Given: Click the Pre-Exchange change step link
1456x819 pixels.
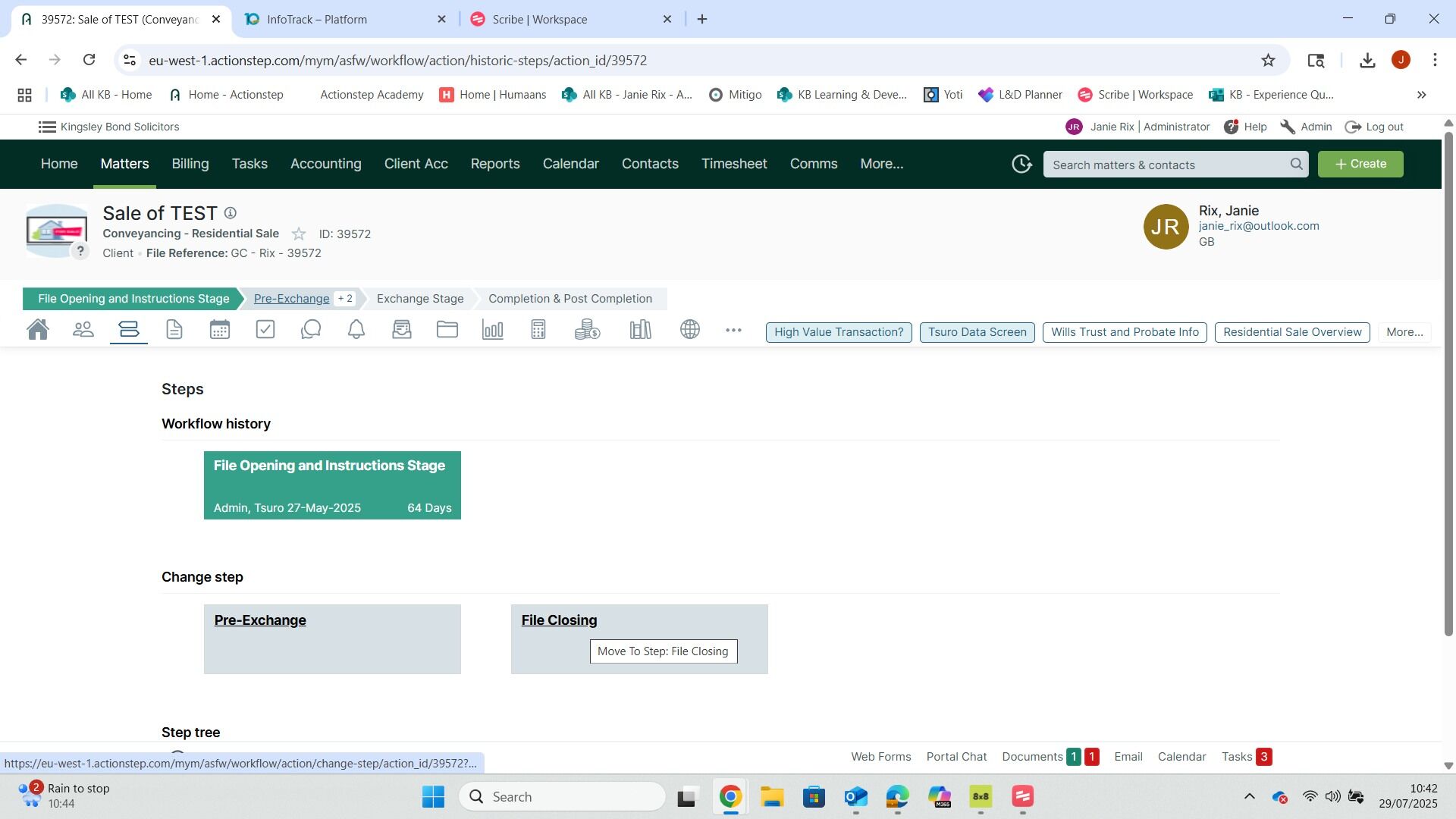Looking at the screenshot, I should (x=260, y=620).
